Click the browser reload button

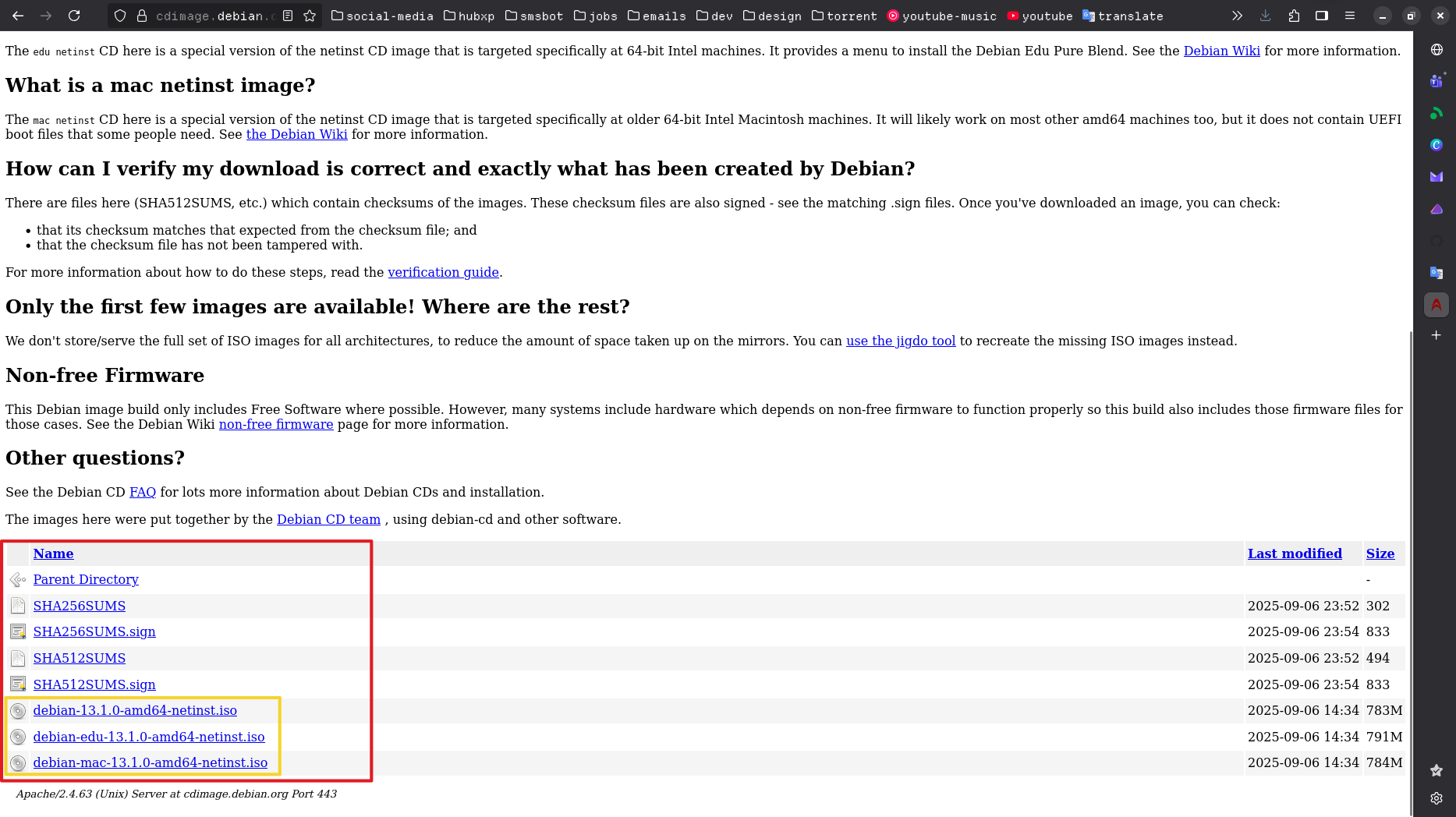point(74,16)
